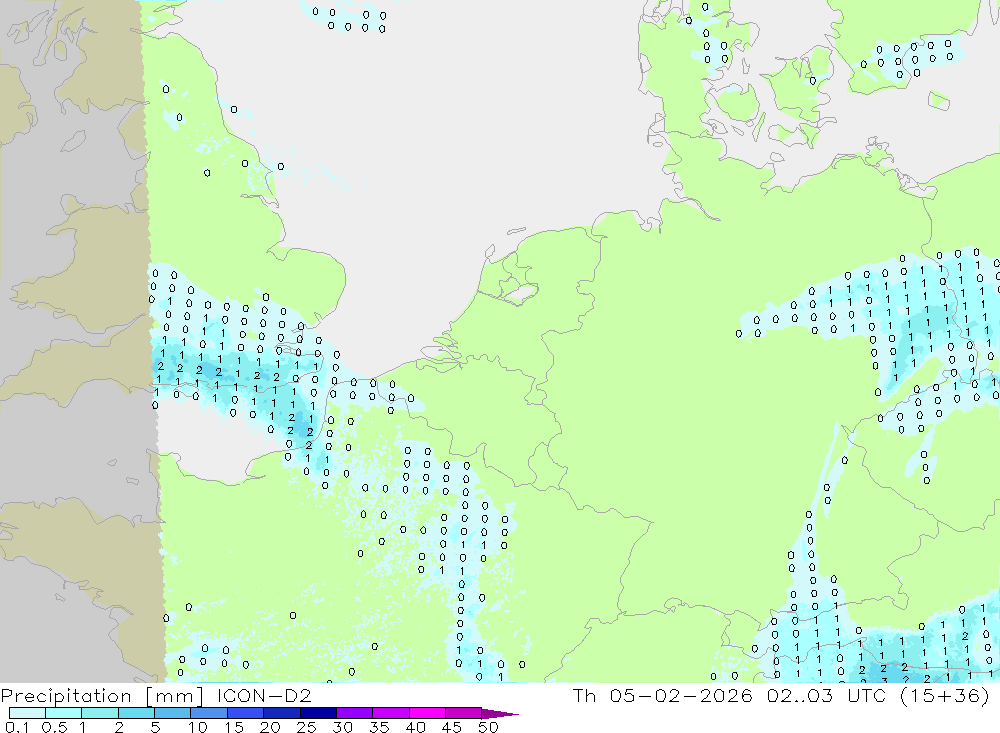This screenshot has width=1000, height=733.
Task: Select the 2–5 mm legend color swatch
Action: click(x=136, y=713)
